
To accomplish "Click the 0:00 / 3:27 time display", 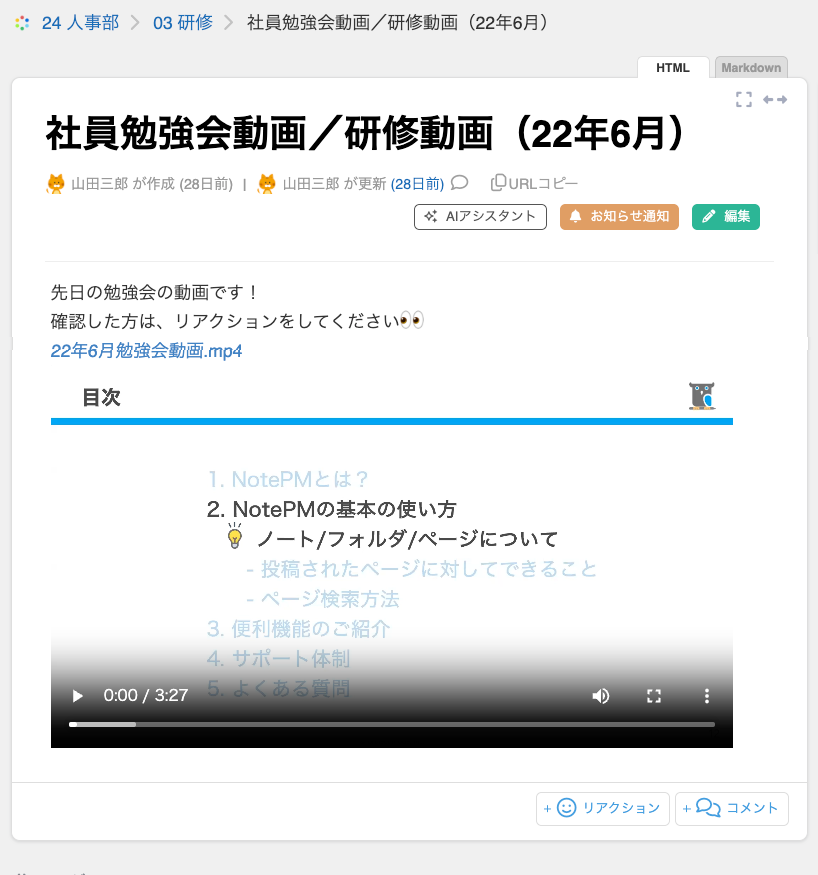I will [x=146, y=695].
